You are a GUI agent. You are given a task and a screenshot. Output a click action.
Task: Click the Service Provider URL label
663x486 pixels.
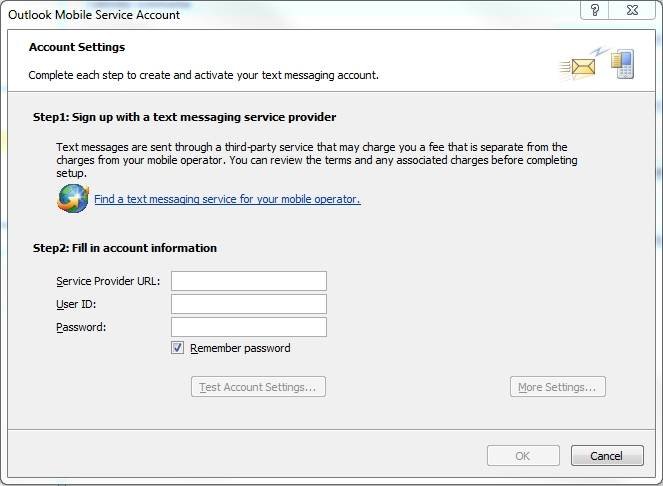pos(108,281)
